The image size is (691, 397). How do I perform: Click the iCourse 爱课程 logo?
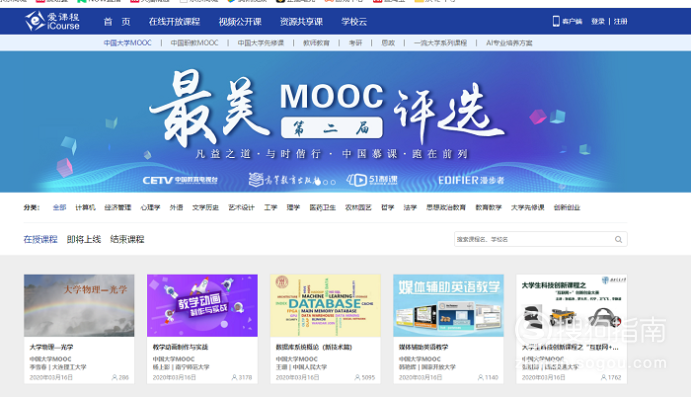pos(52,21)
